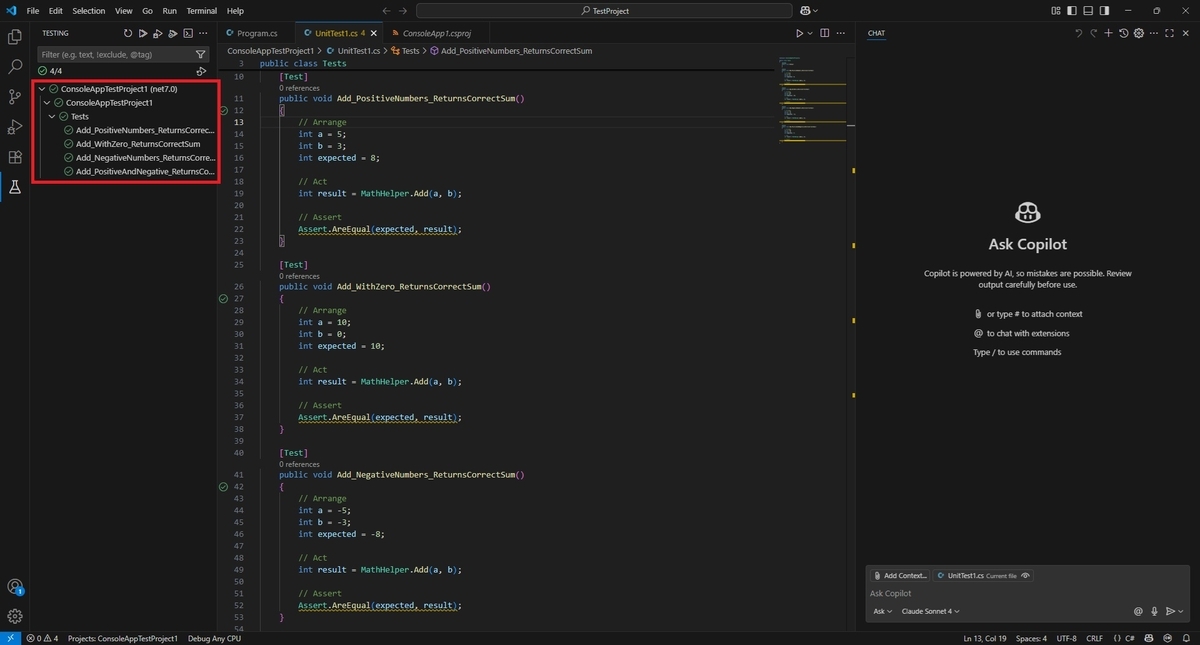
Task: Open editor more actions ellipsis
Action: pos(841,33)
